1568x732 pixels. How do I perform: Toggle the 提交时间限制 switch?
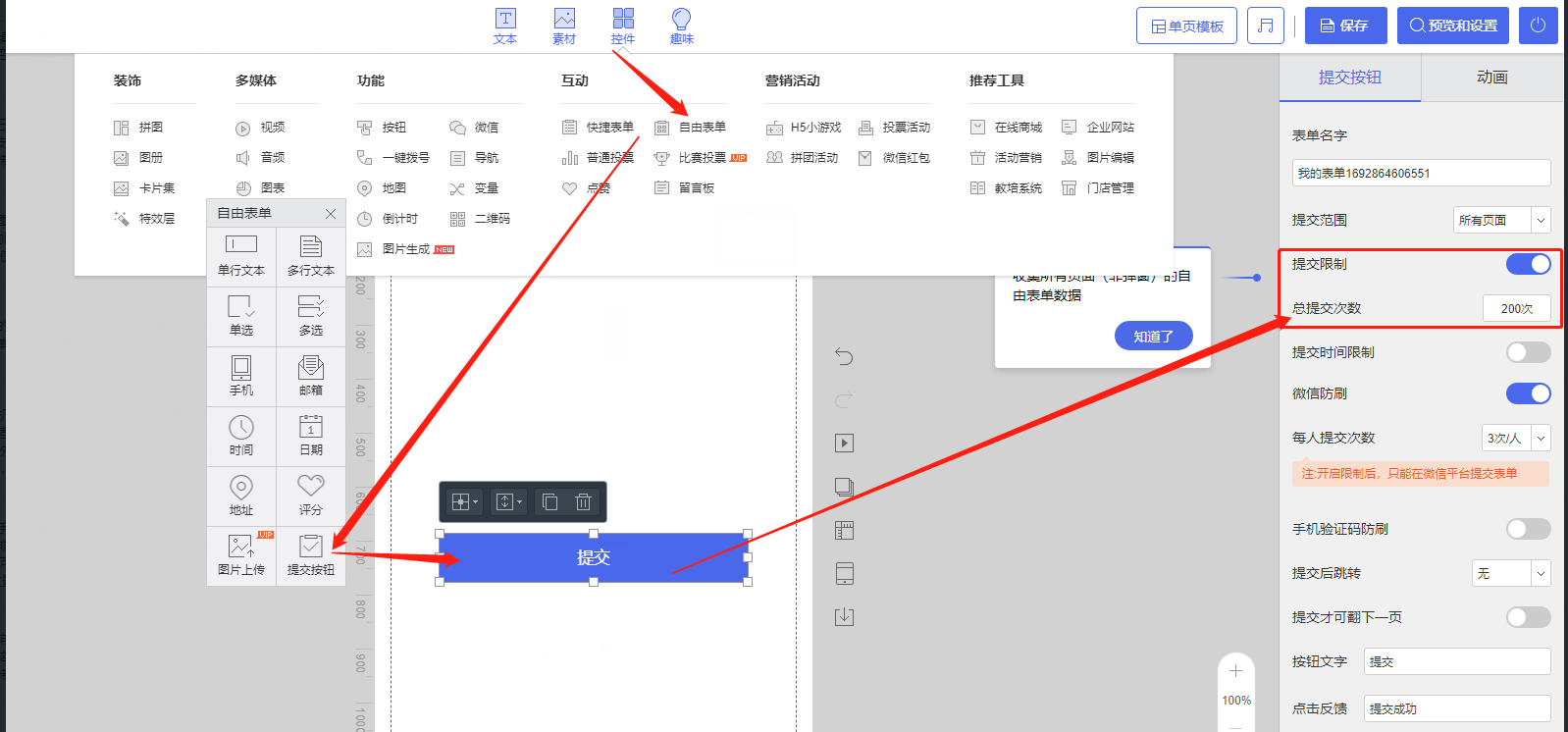point(1529,352)
